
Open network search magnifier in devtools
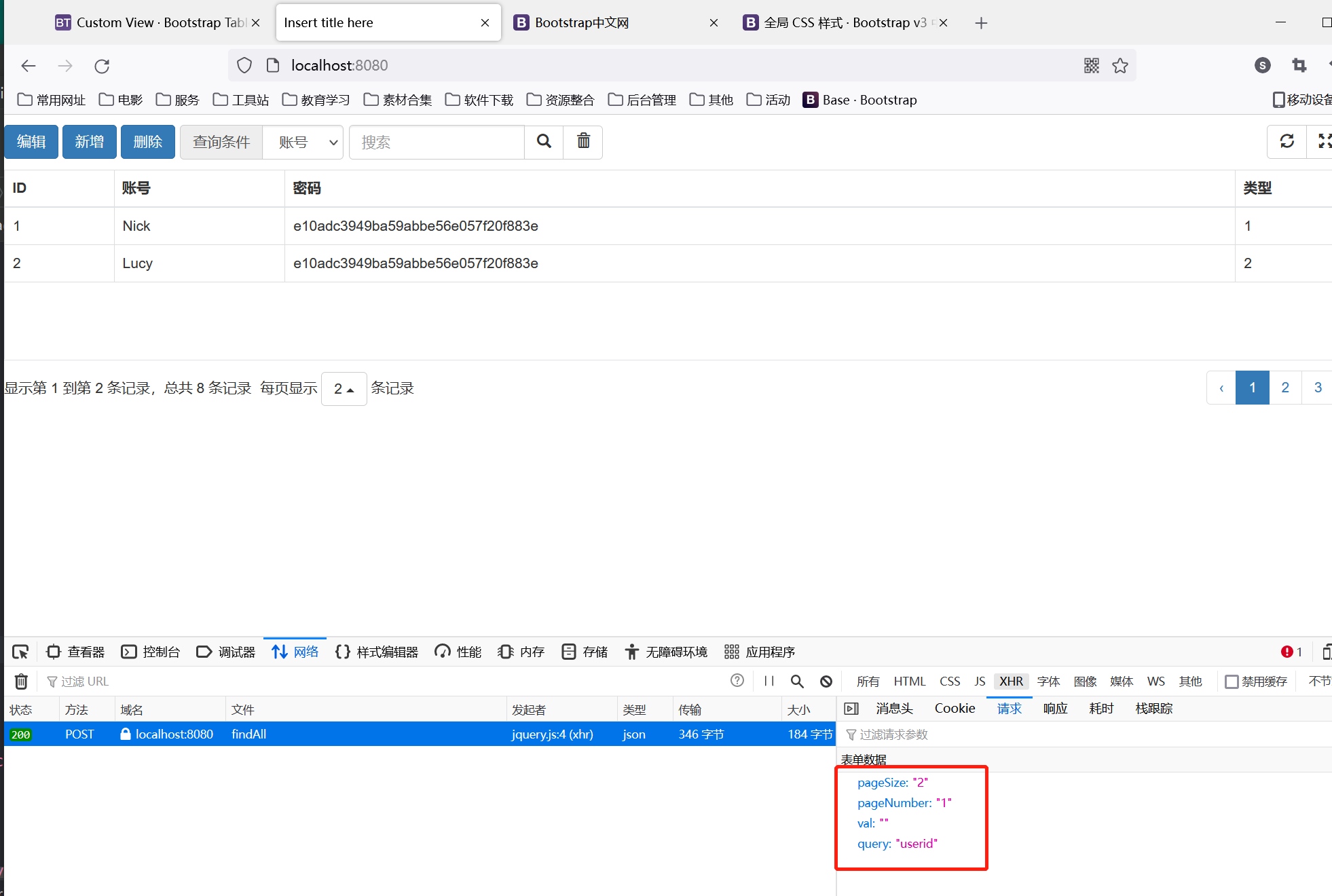797,681
